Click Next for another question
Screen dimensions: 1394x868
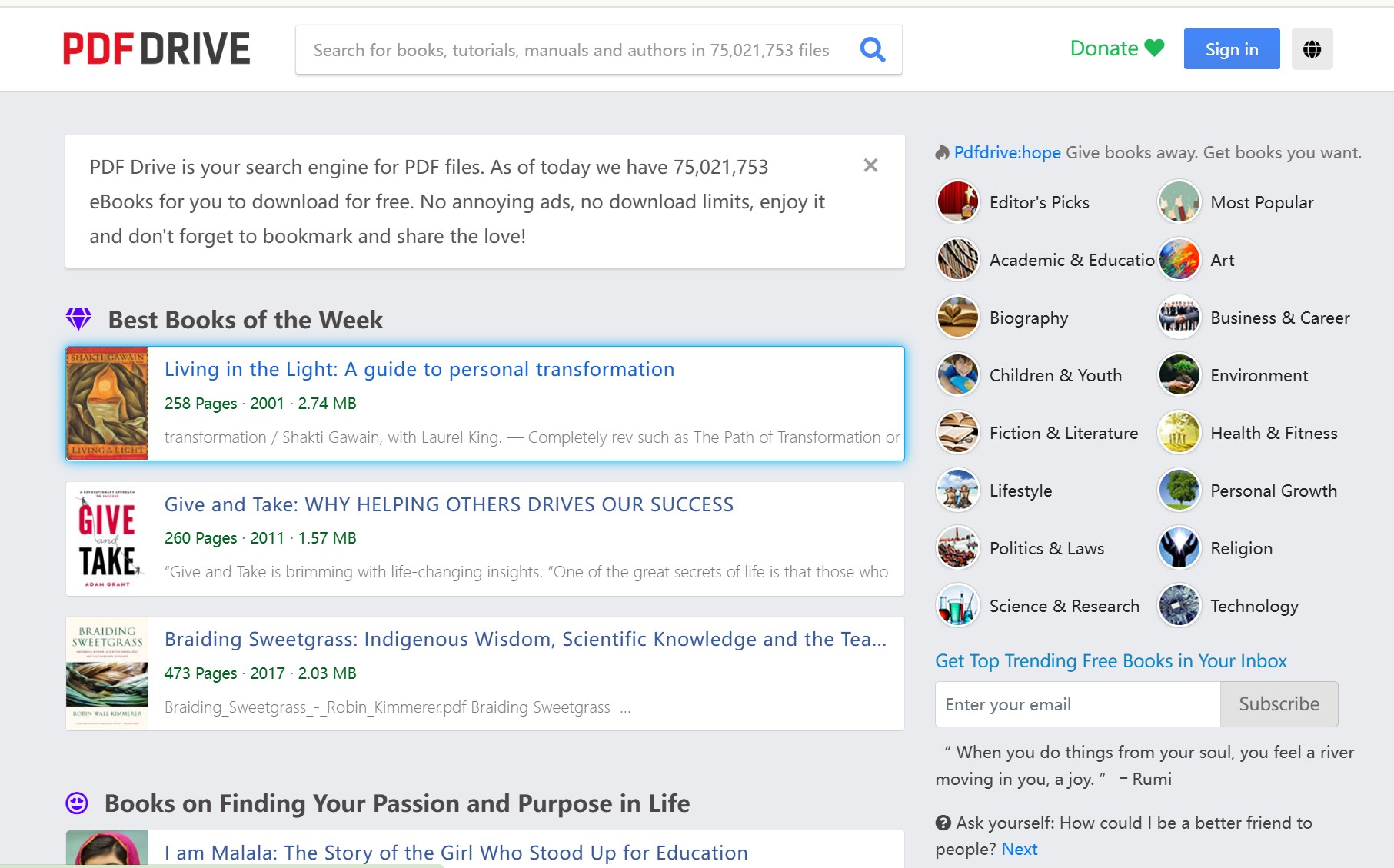tap(1020, 849)
